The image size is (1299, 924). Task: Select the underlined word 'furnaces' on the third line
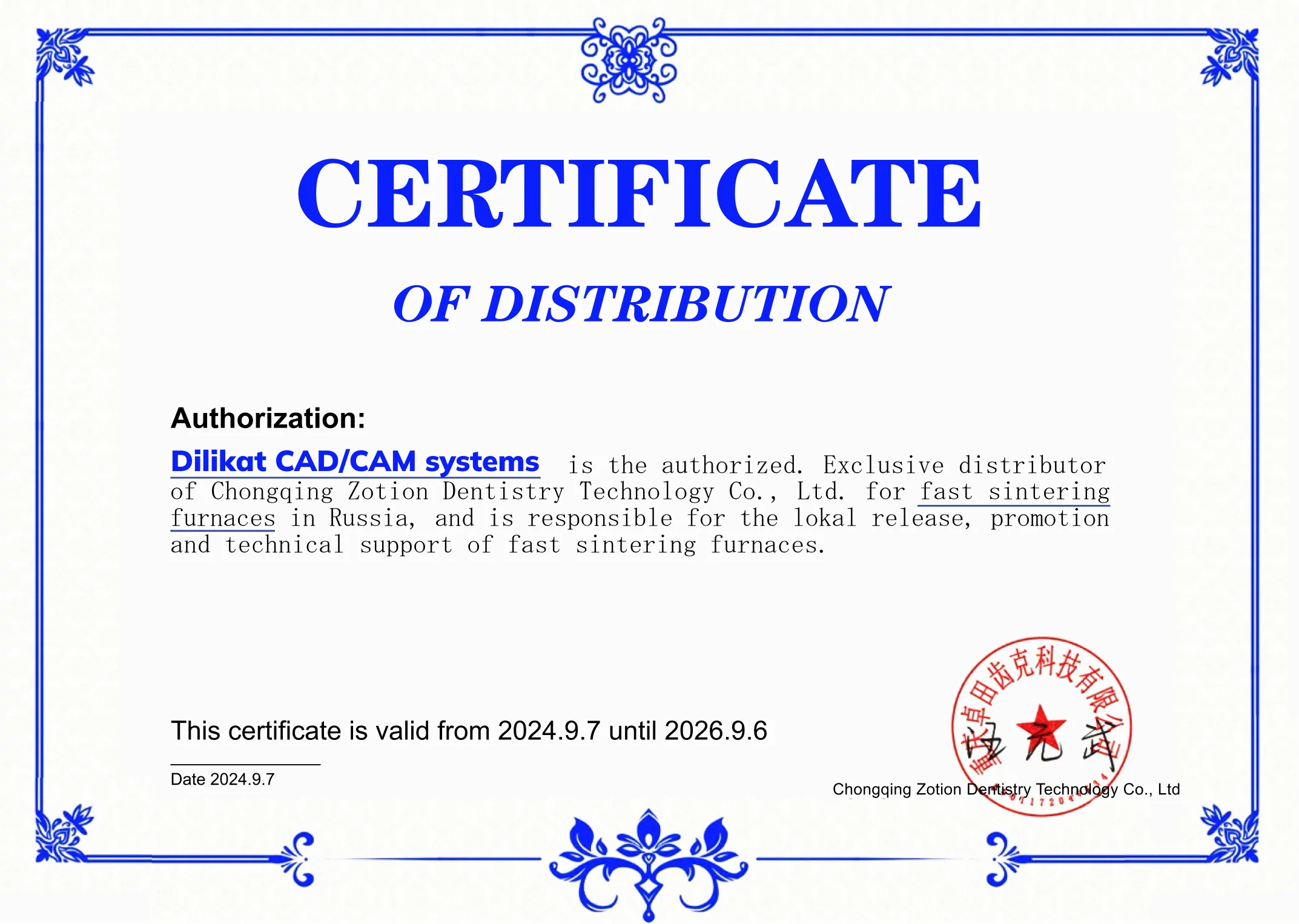click(x=223, y=518)
